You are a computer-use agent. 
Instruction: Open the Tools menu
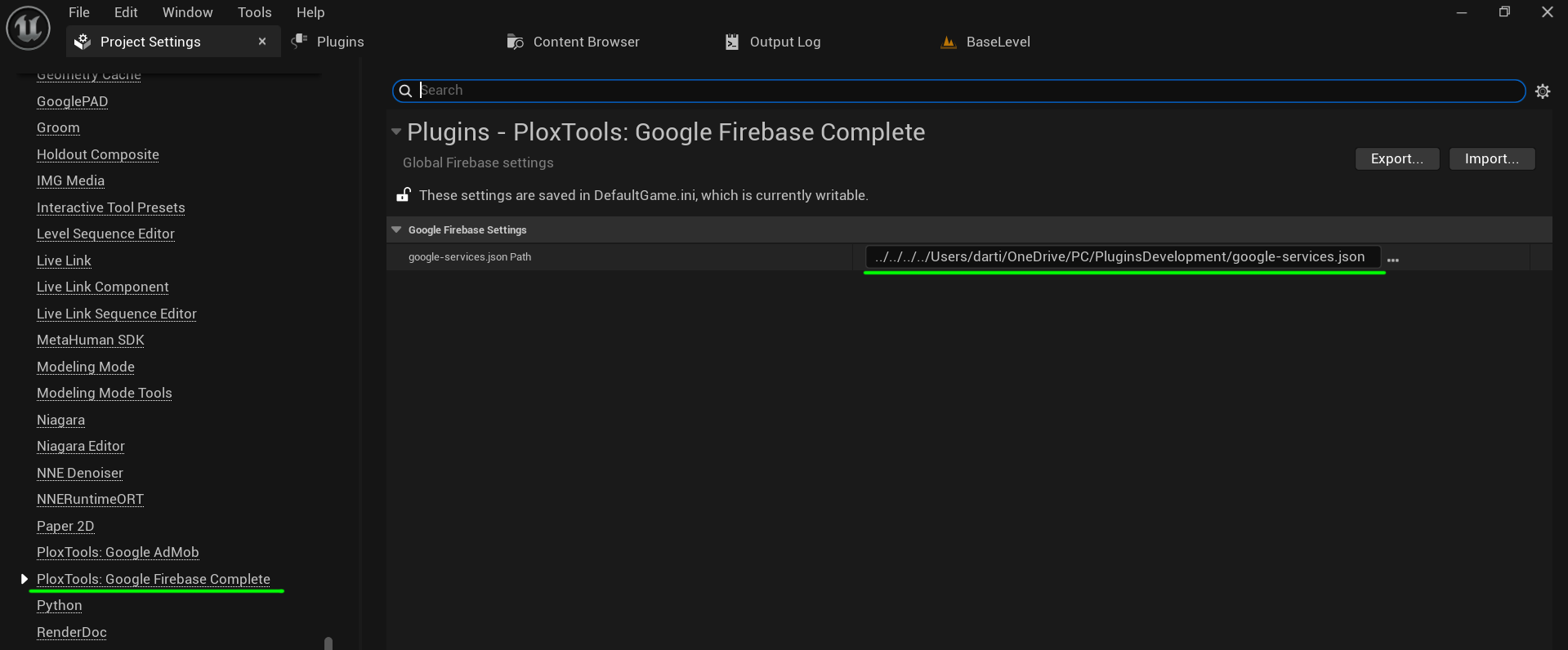coord(254,12)
